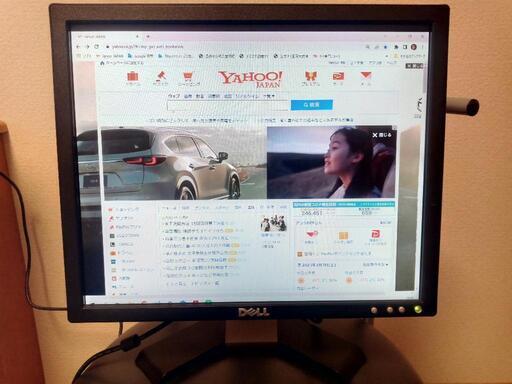Open the Mail envelope icon in header

pyautogui.click(x=366, y=76)
